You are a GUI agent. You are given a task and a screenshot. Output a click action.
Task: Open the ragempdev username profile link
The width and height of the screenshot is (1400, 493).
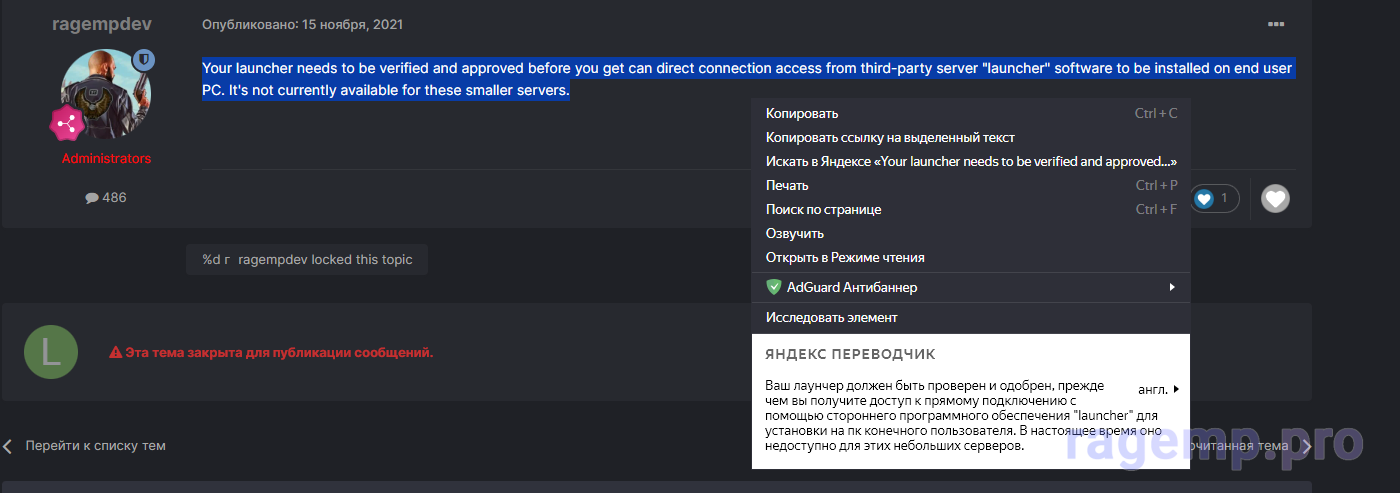tap(101, 23)
